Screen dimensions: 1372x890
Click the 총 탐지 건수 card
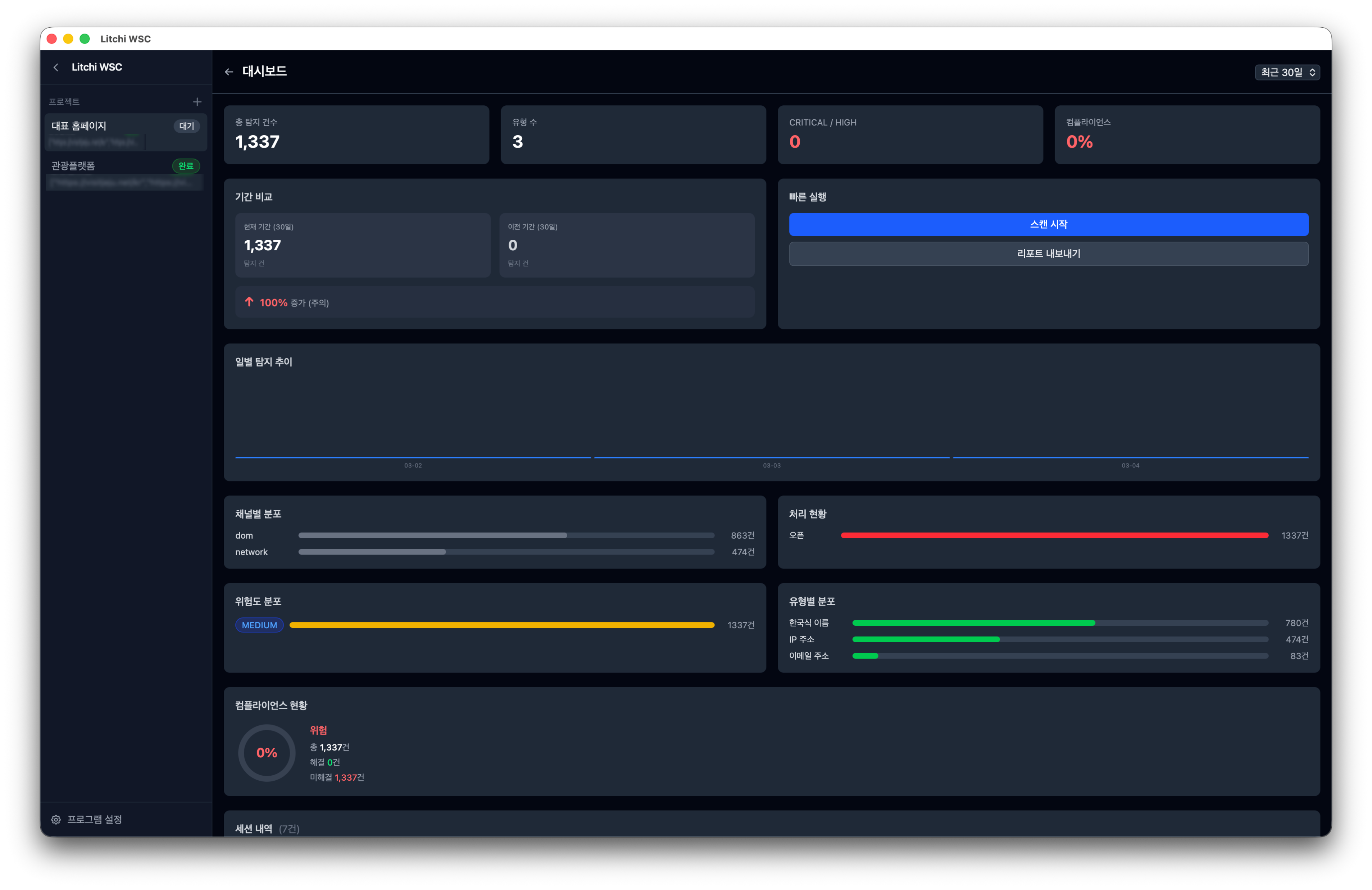pyautogui.click(x=356, y=135)
